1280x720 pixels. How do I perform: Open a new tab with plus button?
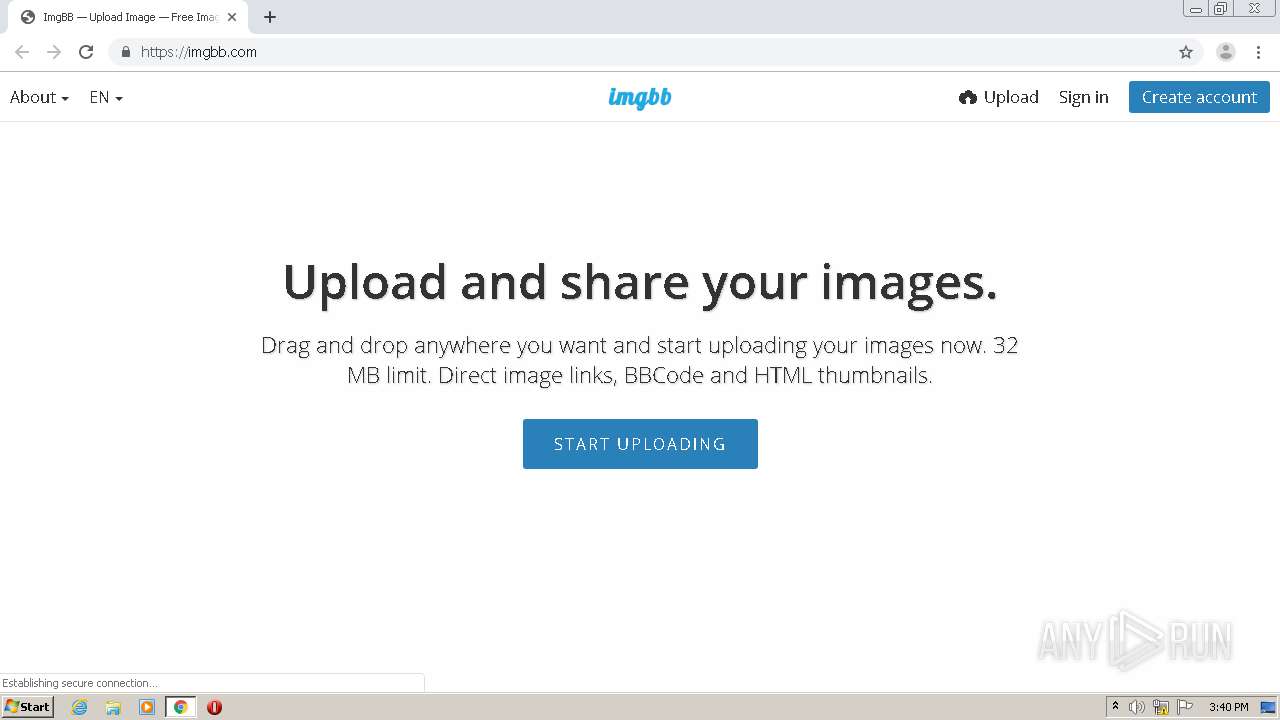[x=270, y=17]
